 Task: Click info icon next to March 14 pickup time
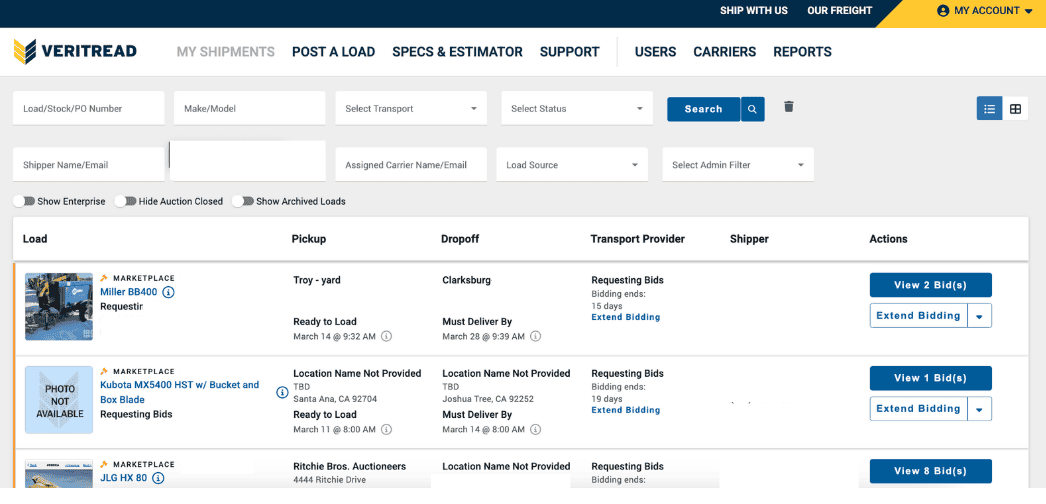click(x=386, y=337)
